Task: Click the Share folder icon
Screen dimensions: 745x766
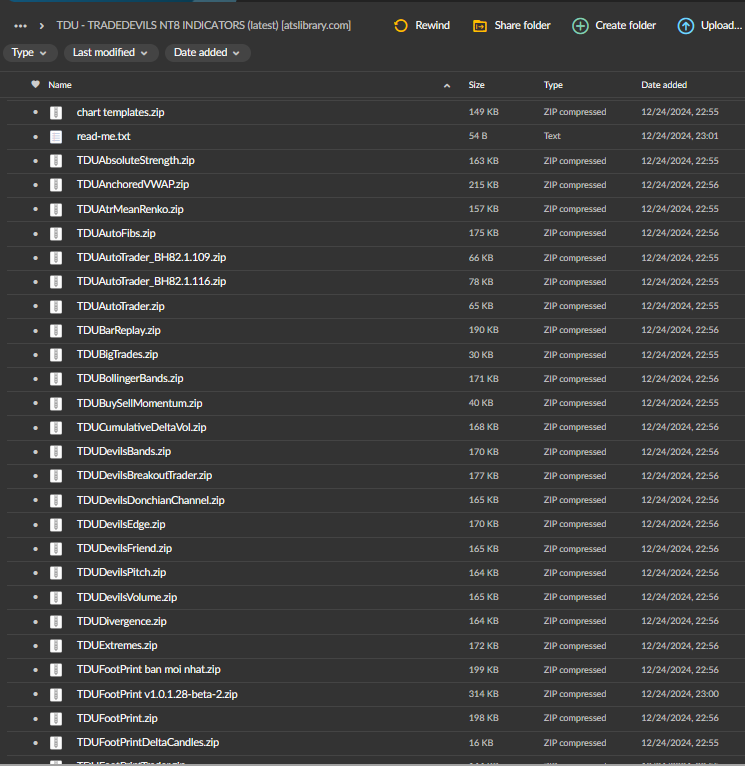Action: coord(480,25)
